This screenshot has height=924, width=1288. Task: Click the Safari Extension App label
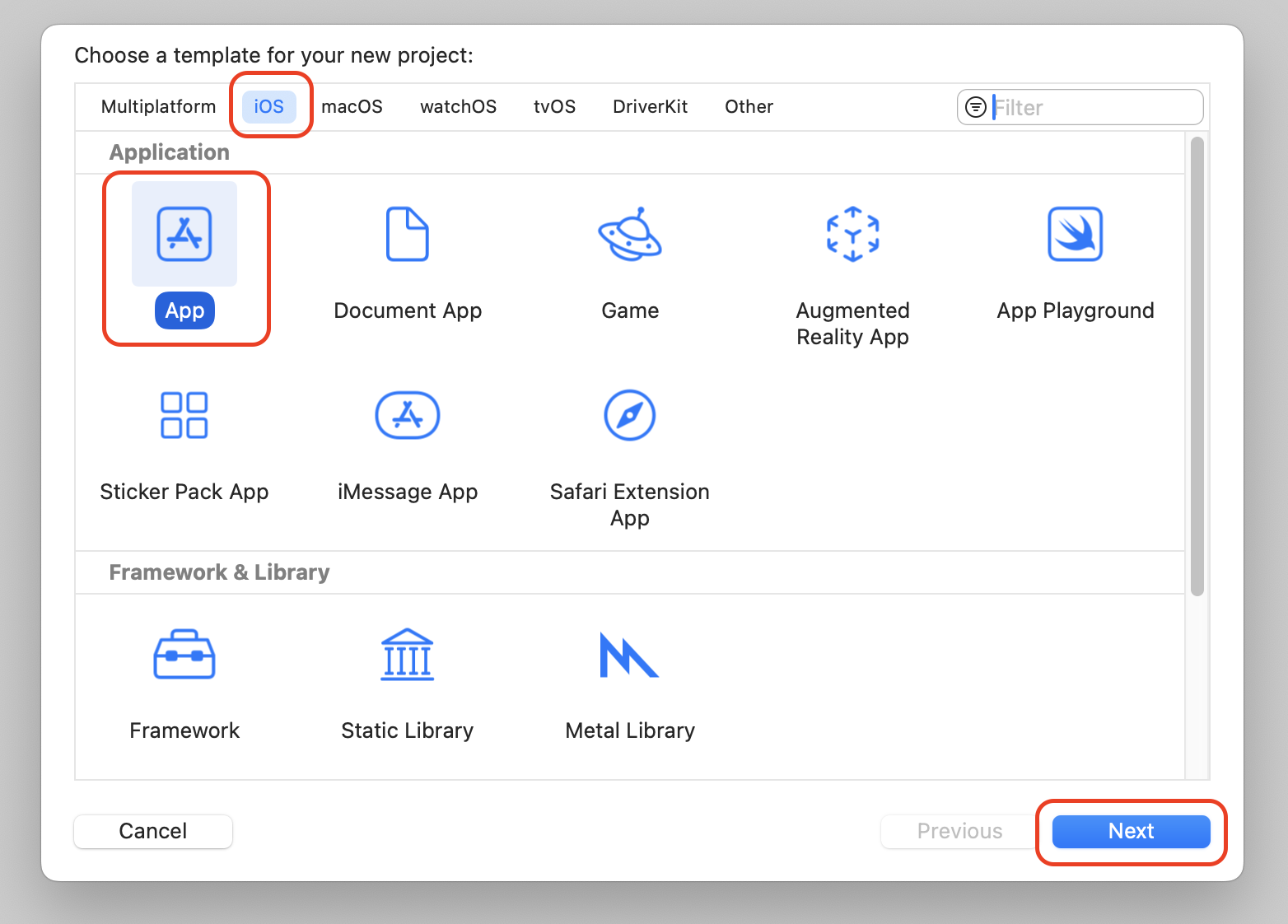[x=630, y=505]
